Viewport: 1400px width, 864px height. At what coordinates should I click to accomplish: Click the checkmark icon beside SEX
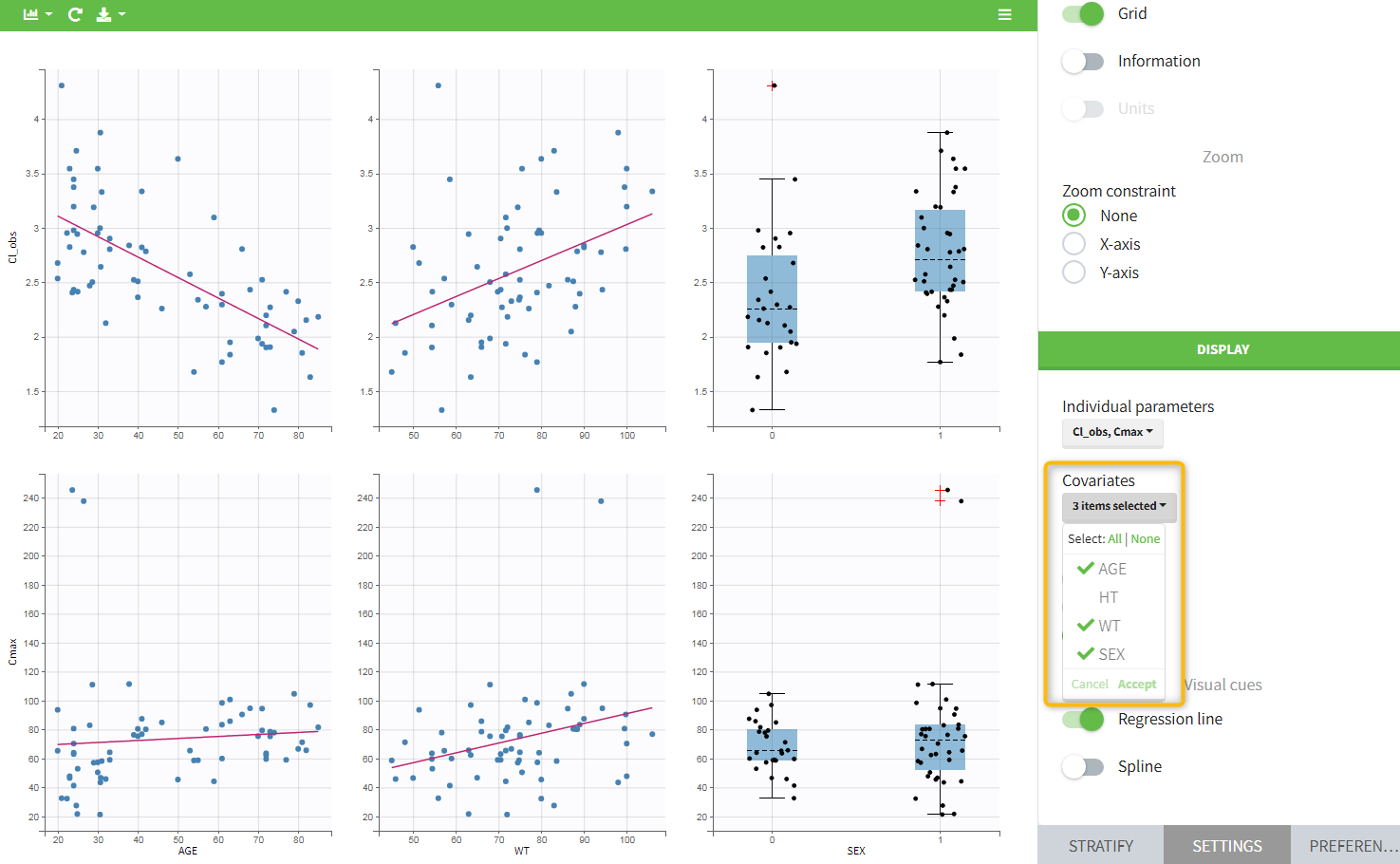[1086, 654]
